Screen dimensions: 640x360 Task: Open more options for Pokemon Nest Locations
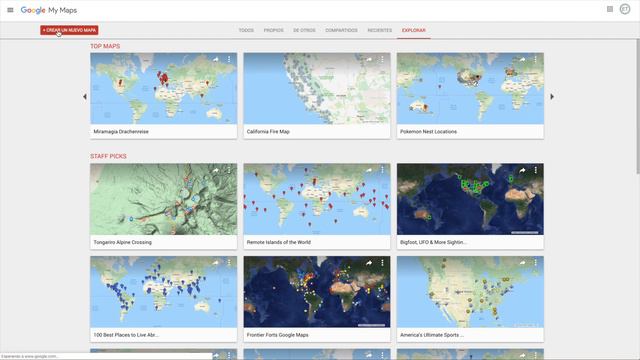[x=536, y=60]
